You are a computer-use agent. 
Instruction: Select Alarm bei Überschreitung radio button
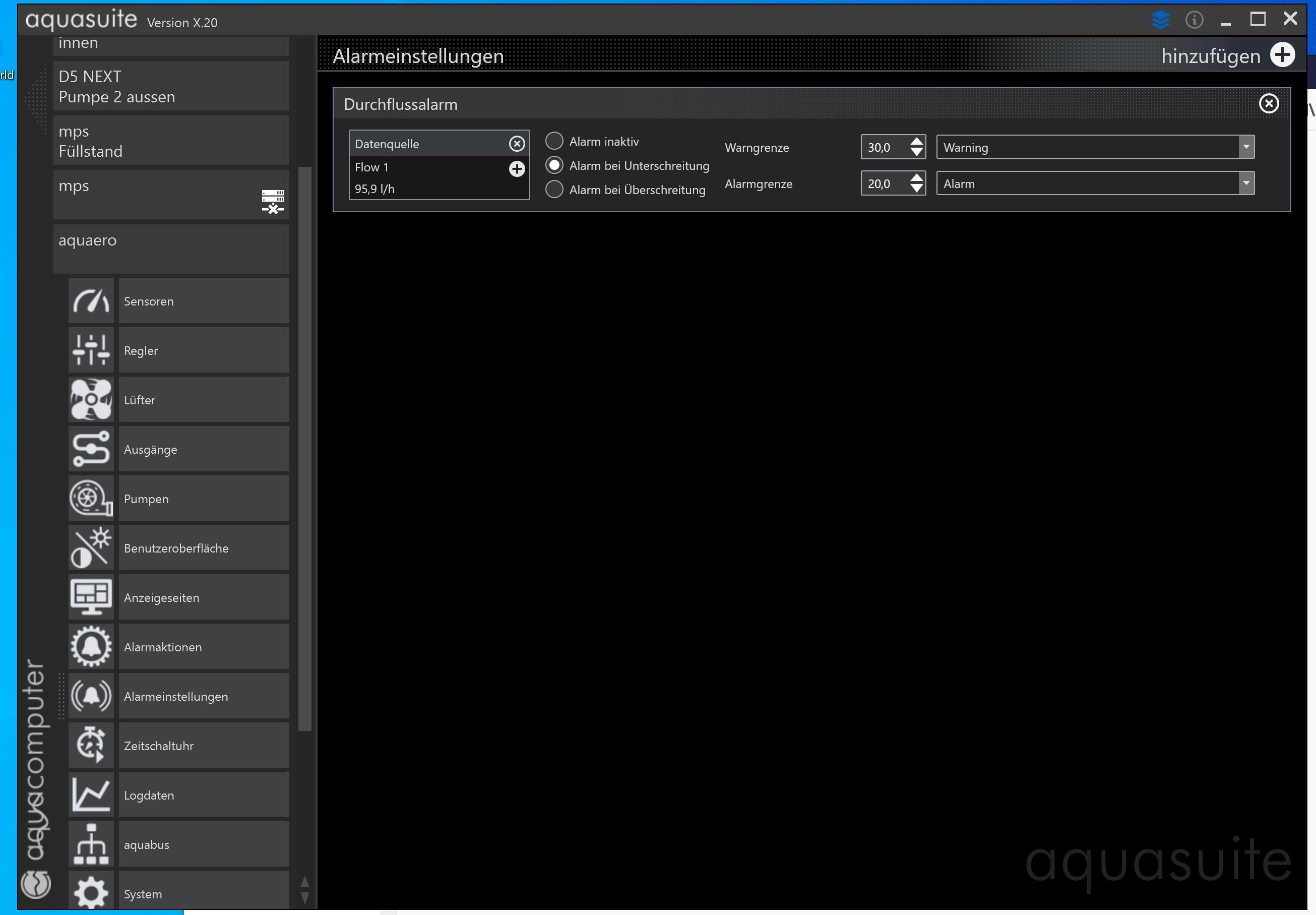coord(554,189)
